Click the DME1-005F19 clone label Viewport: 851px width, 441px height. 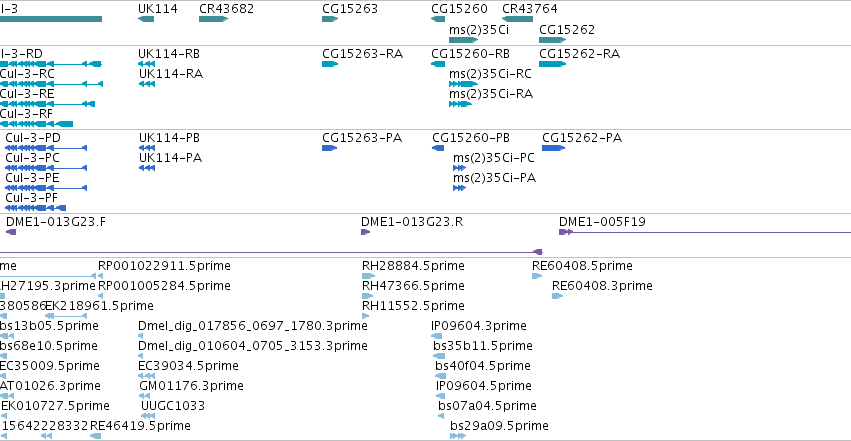(x=602, y=221)
